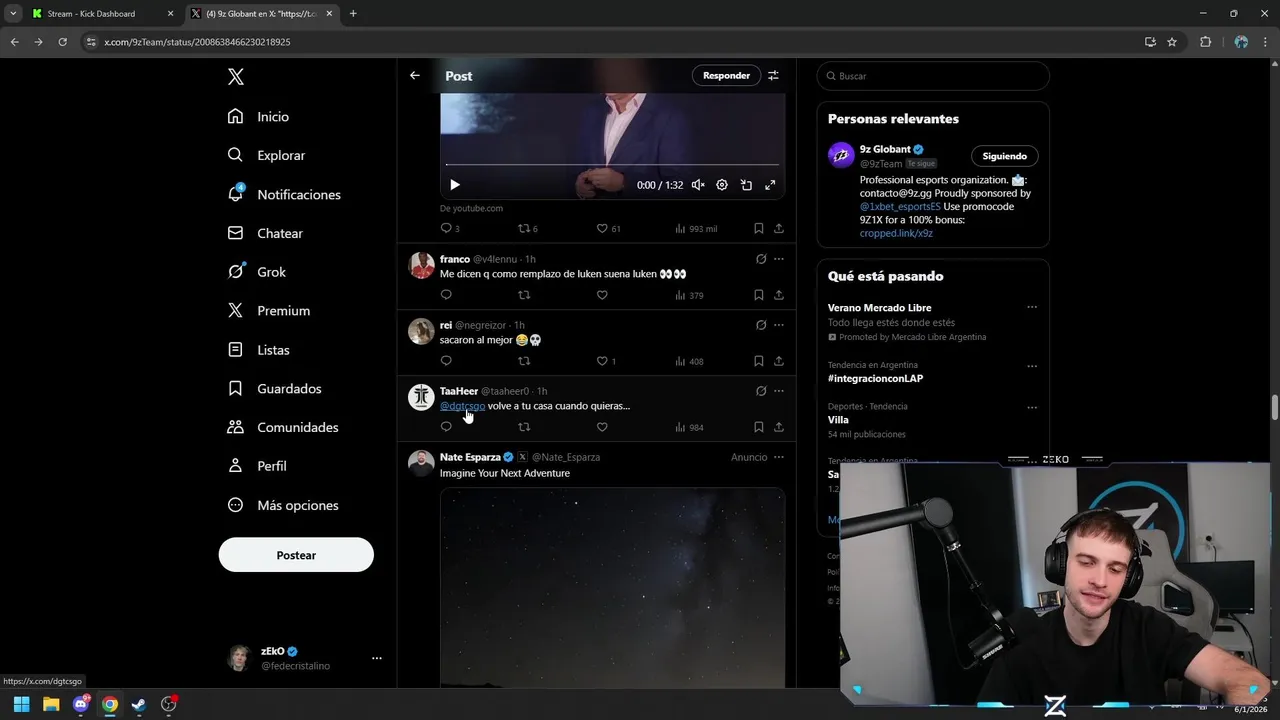This screenshot has width=1280, height=720.
Task: Seek on the video progress bar
Action: [x=612, y=165]
